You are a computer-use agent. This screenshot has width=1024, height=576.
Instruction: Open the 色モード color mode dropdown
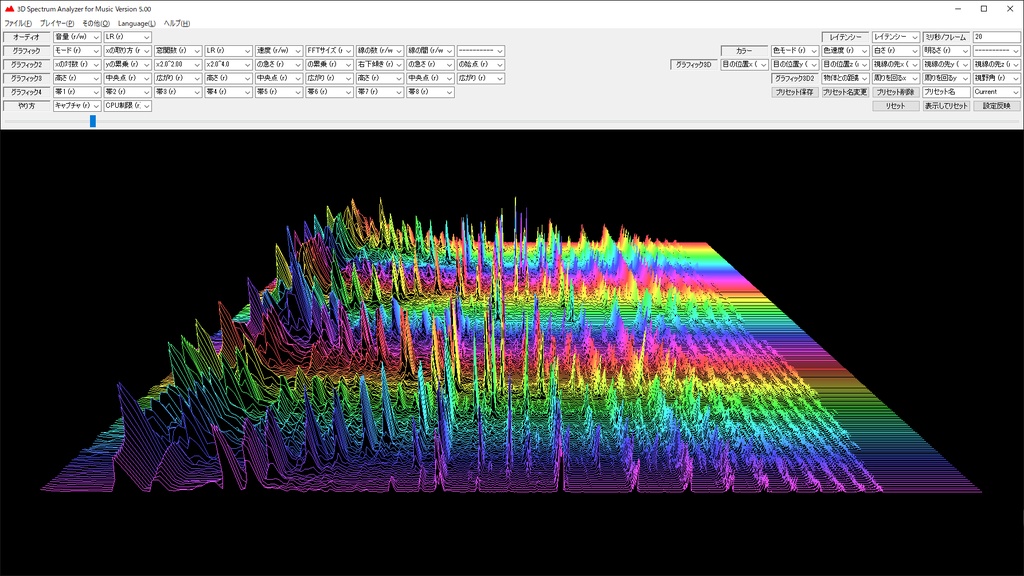795,50
